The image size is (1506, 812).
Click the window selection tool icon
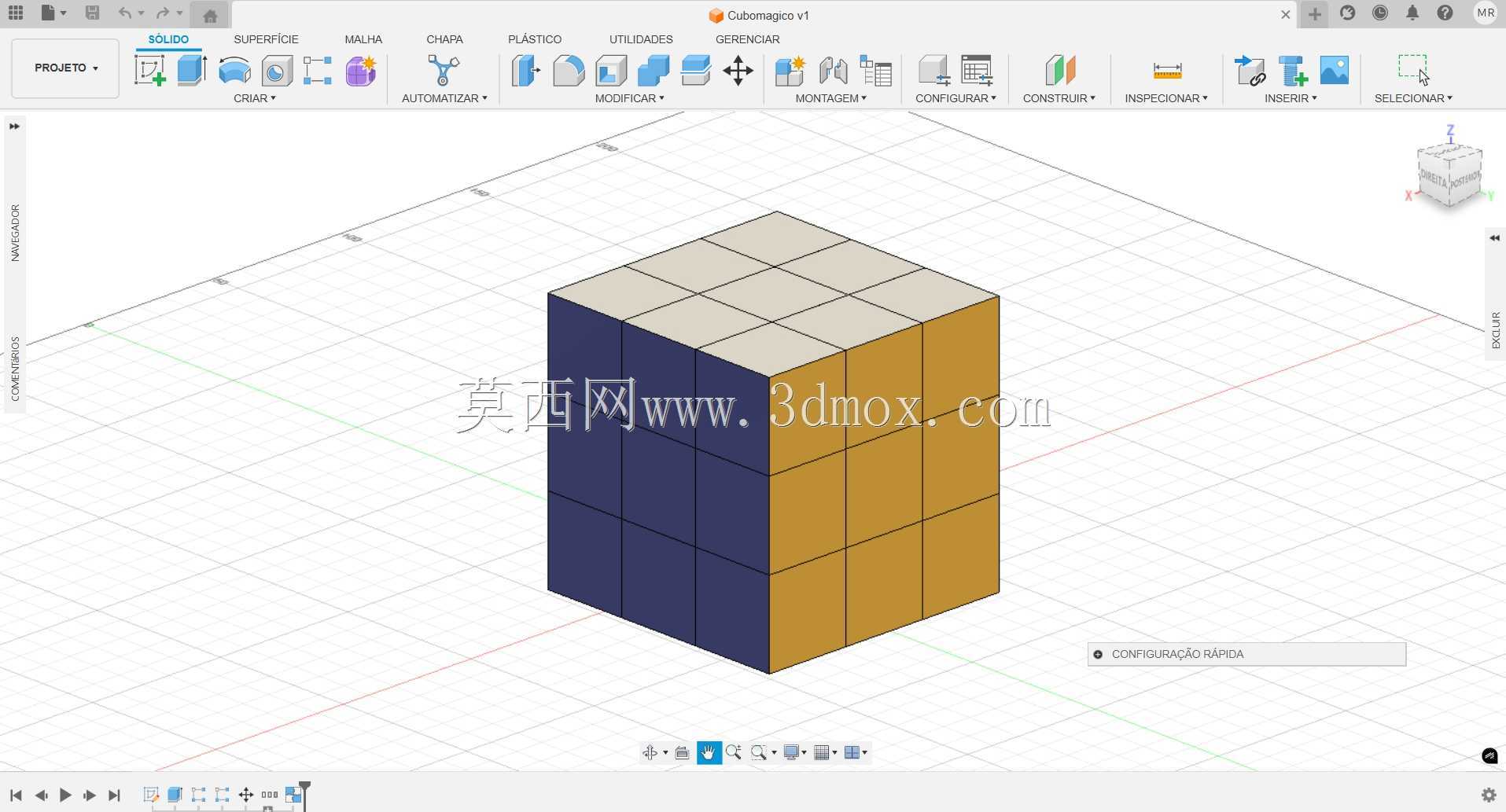(x=1413, y=69)
